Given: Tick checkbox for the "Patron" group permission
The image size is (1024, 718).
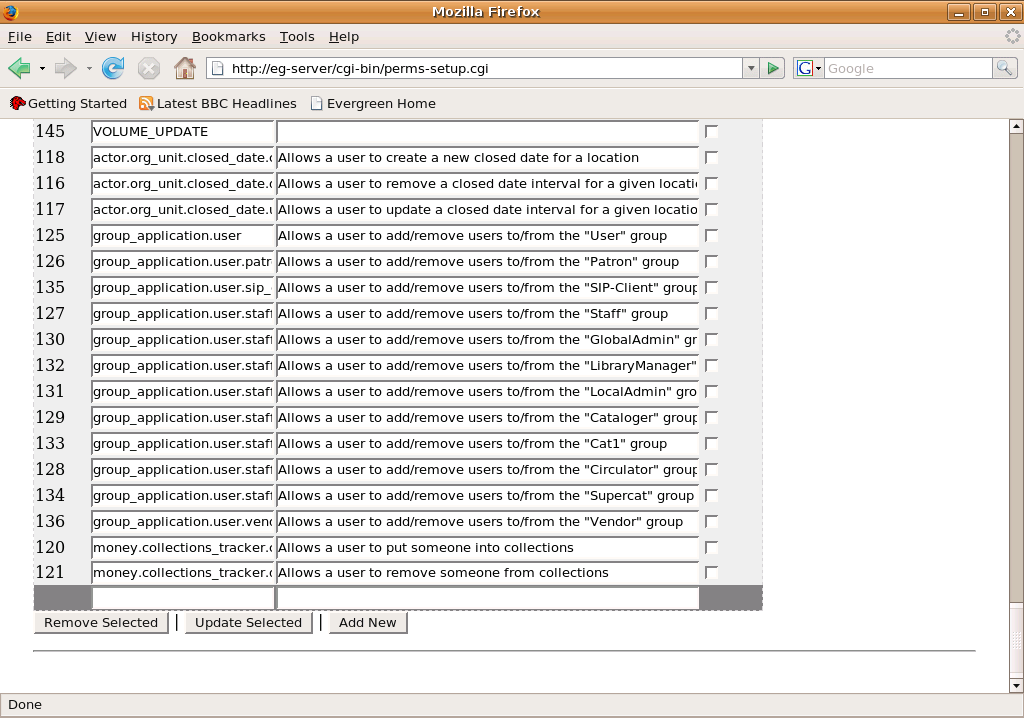Looking at the screenshot, I should tap(711, 262).
